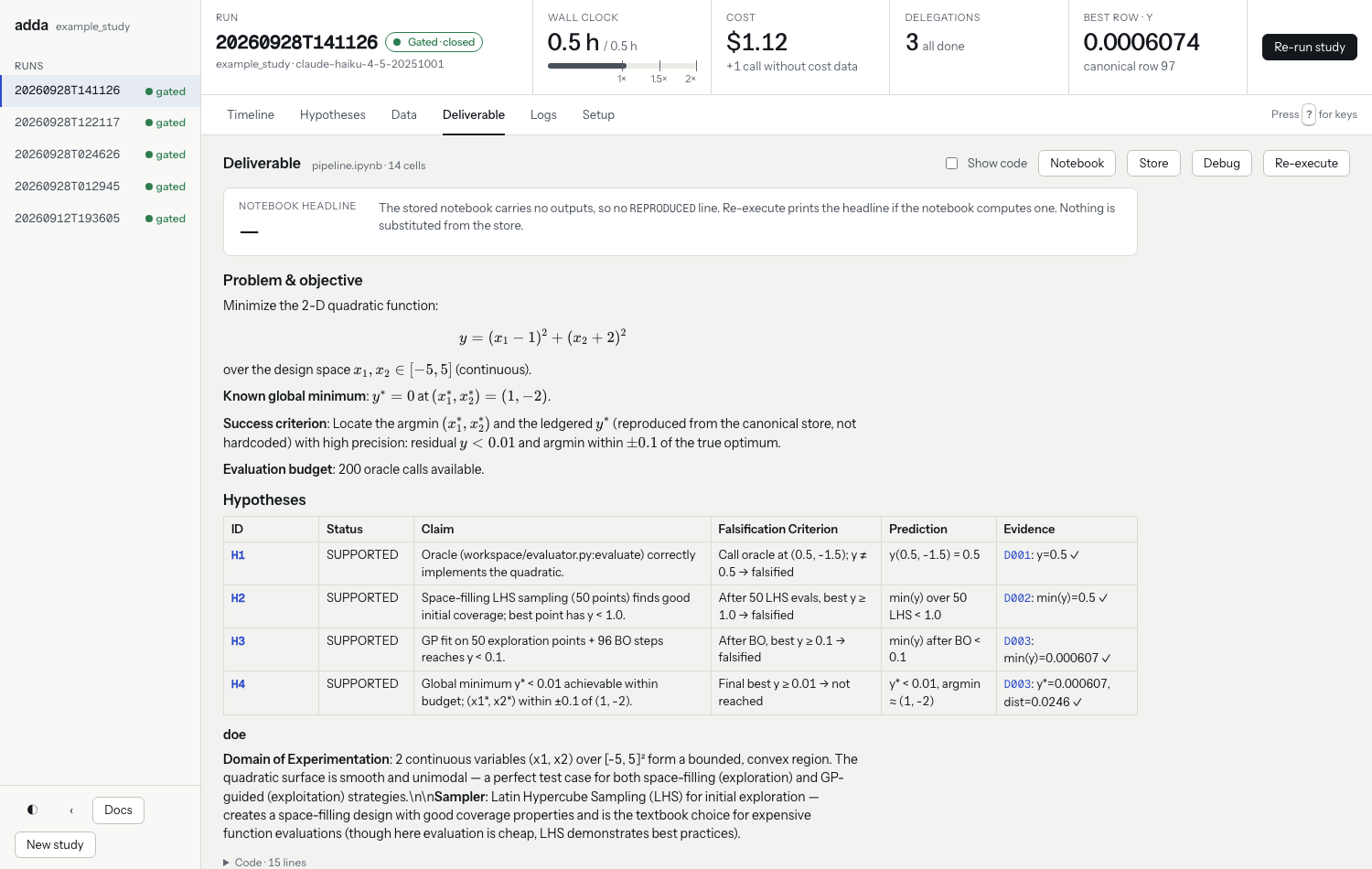1372x869 pixels.
Task: Click the adda app logo
Action: pyautogui.click(x=31, y=26)
